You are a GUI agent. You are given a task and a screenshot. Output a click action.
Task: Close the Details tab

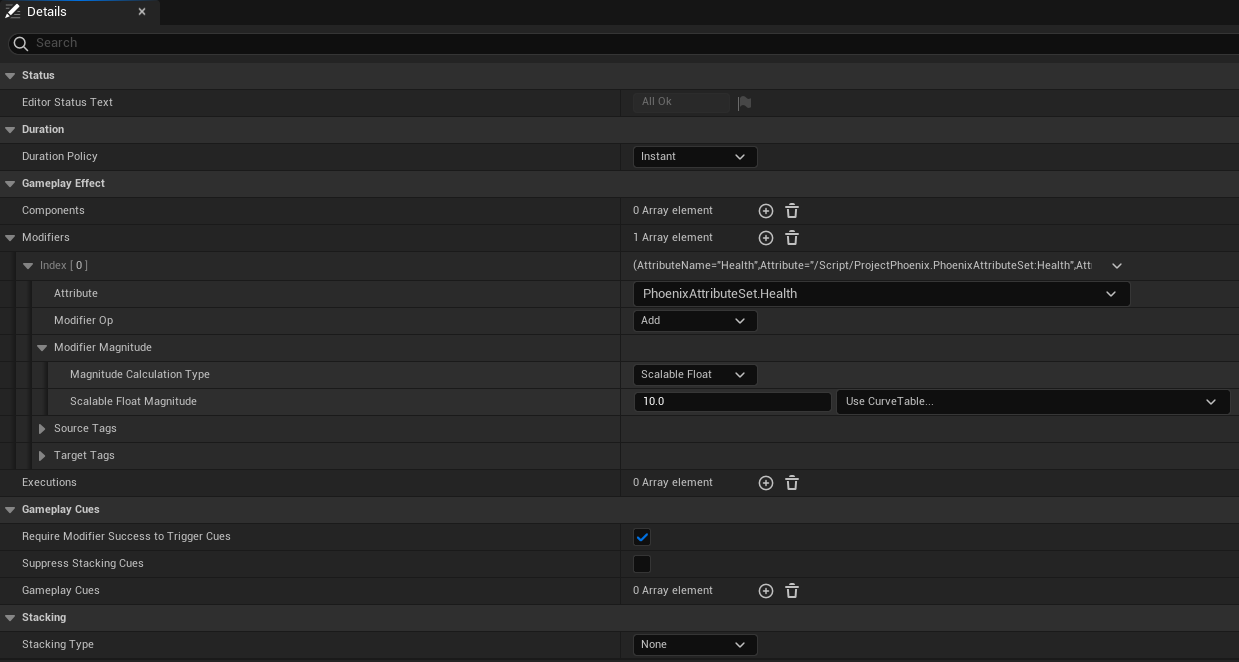142,12
